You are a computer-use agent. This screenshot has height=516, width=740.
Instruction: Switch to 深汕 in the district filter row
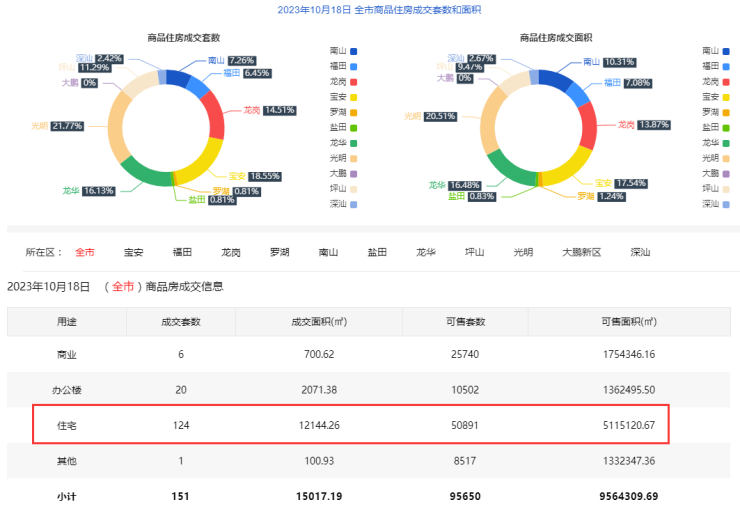[639, 253]
